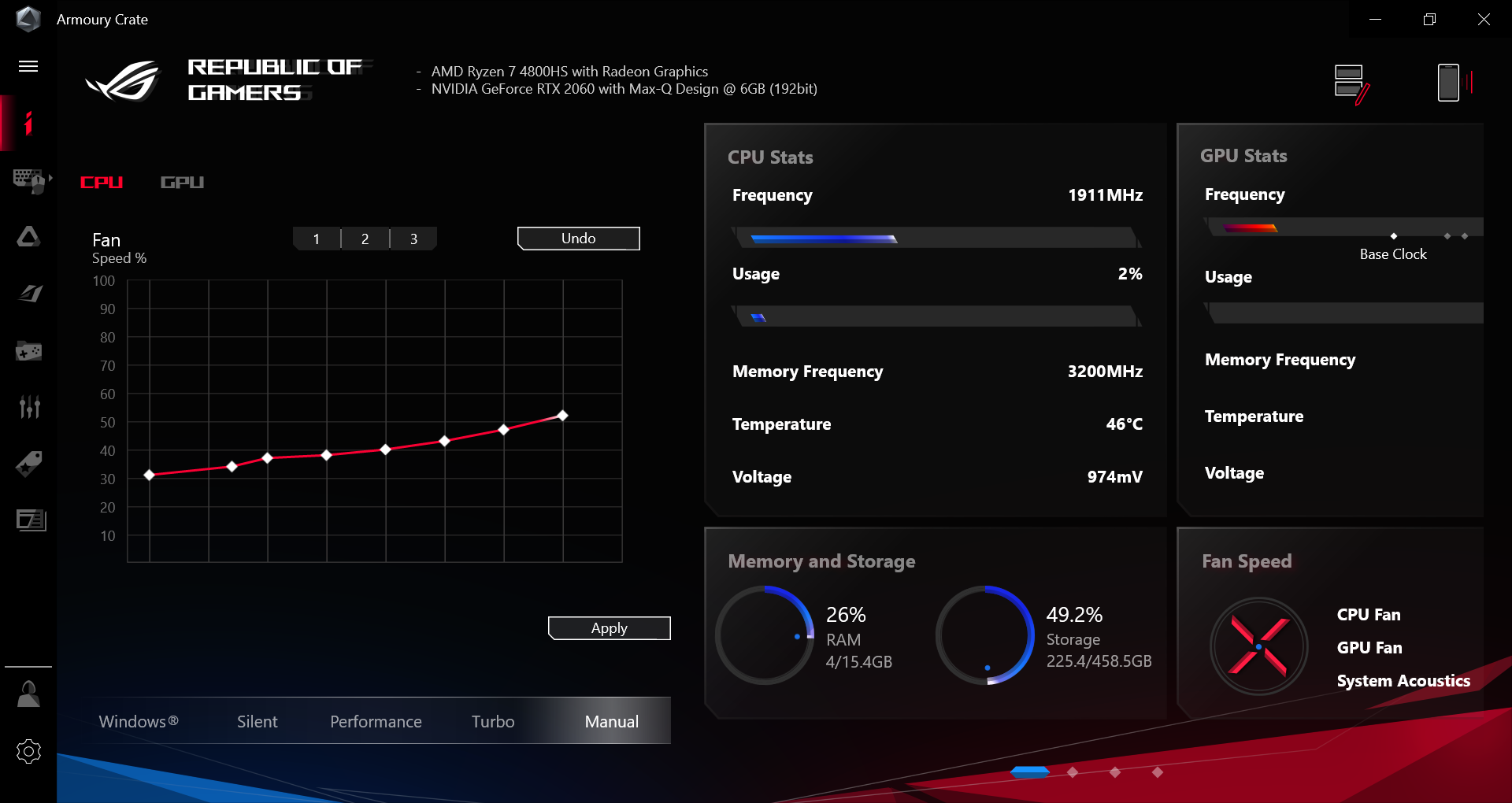Click the GPU Usage bar
The width and height of the screenshot is (1512, 803).
[x=1344, y=313]
